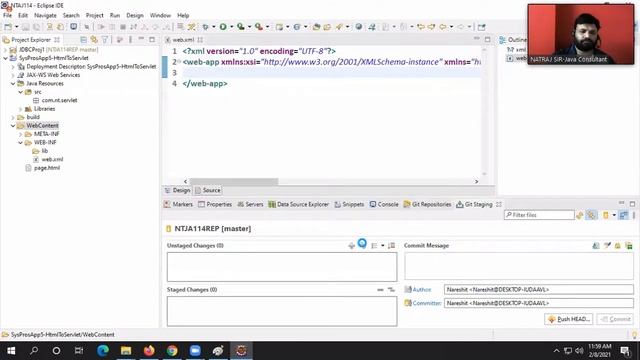Toggle column layout in Git Staging toolbar
This screenshot has width=640, height=360.
623,215
